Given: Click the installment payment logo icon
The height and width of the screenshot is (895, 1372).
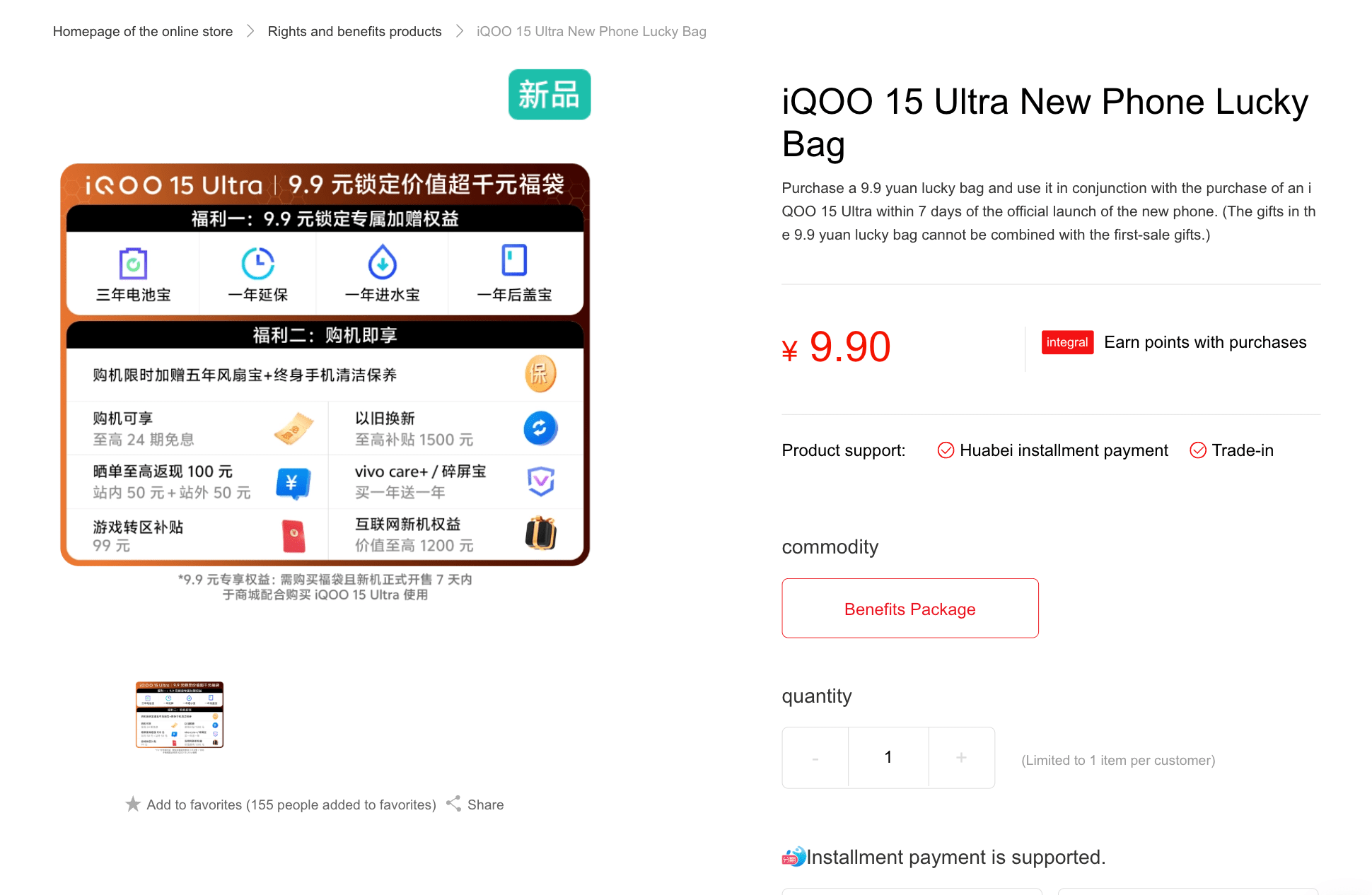Looking at the screenshot, I should coord(793,857).
